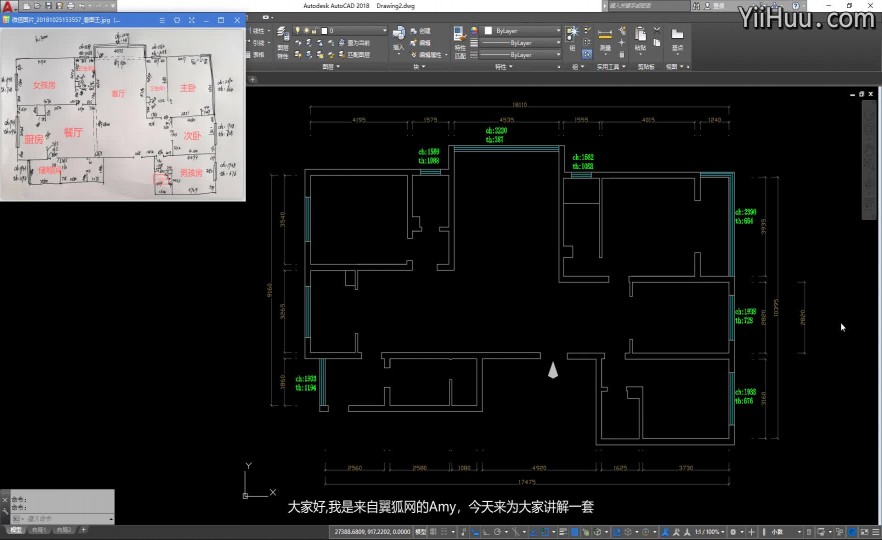
Task: Open the status bar customization menu icon
Action: (875, 532)
